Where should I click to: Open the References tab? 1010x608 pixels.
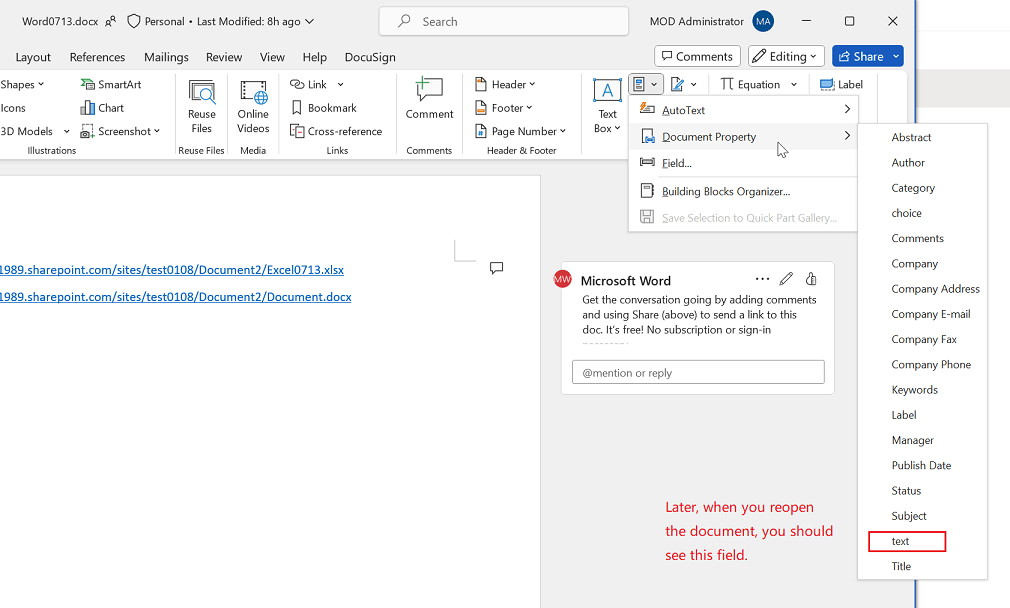click(x=97, y=57)
